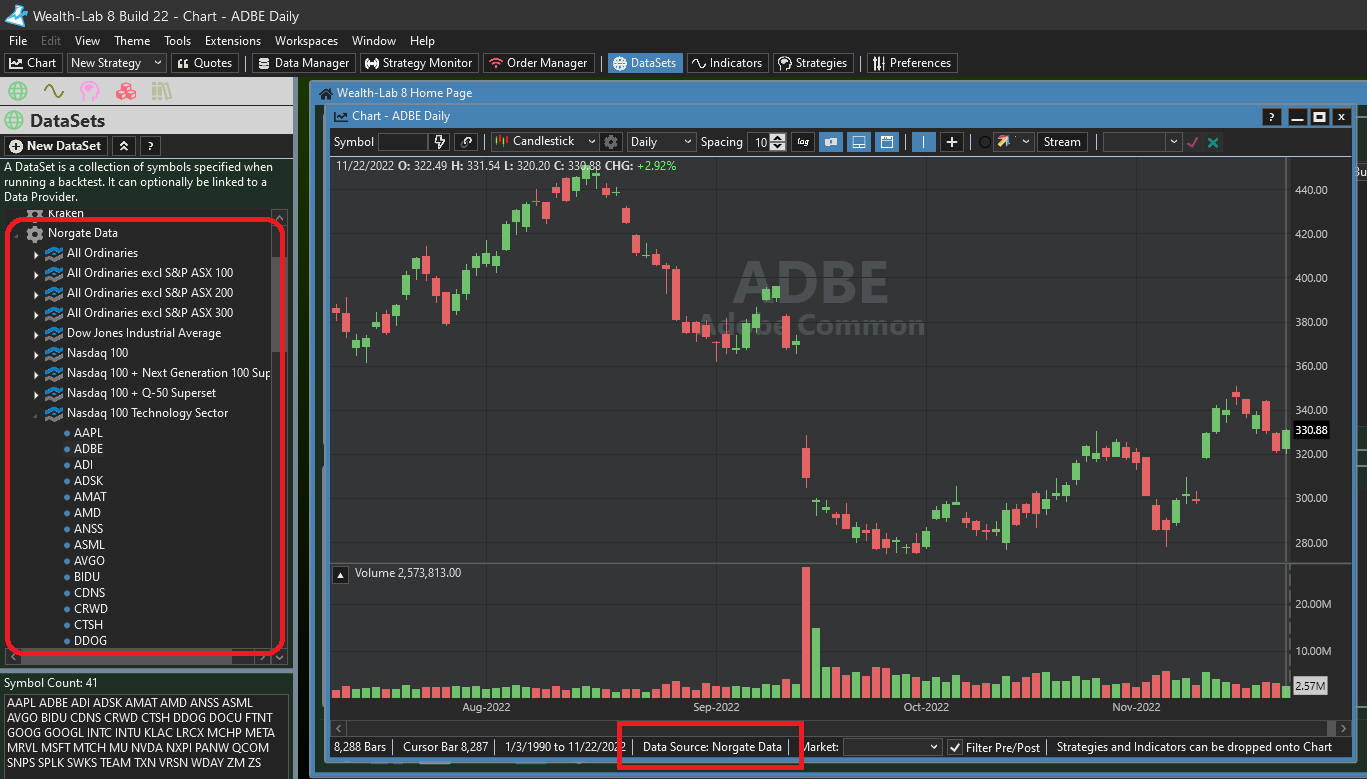The width and height of the screenshot is (1367, 779).
Task: Click the pink brain Strategies icon in sidebar
Action: point(90,92)
